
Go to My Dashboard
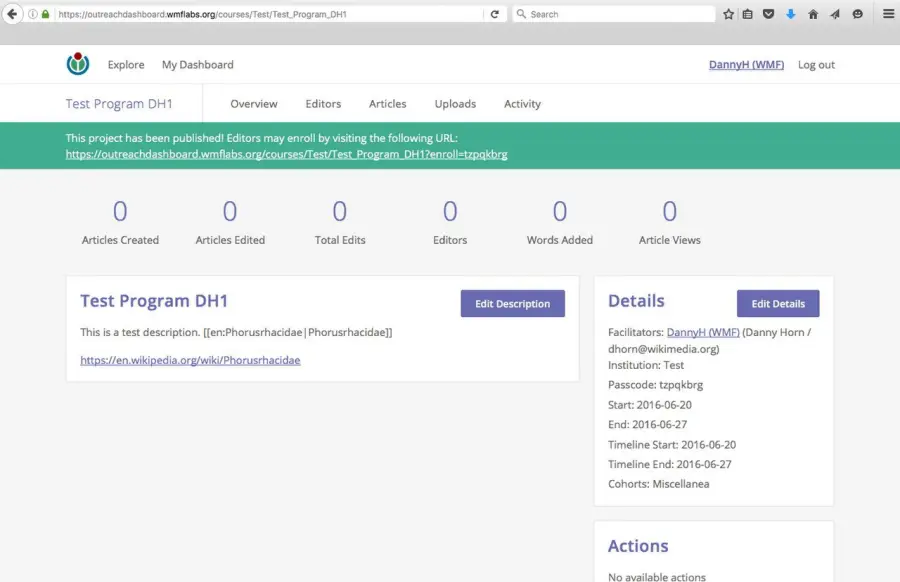[197, 65]
